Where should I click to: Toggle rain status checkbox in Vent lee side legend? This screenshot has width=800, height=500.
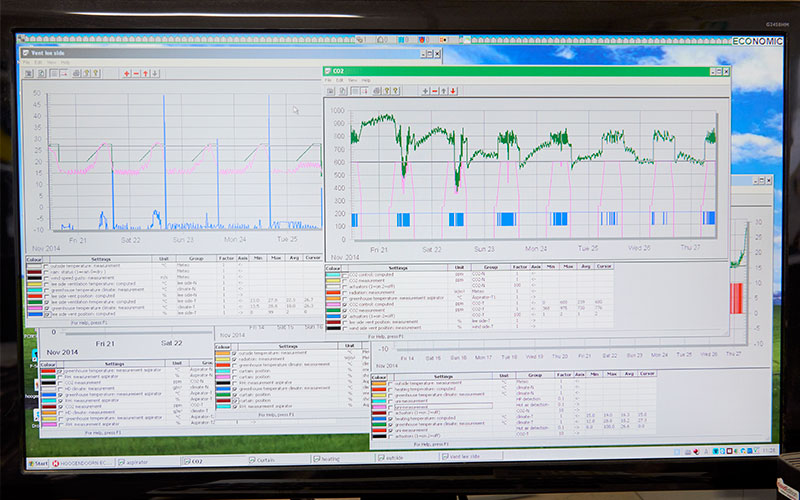point(46,272)
